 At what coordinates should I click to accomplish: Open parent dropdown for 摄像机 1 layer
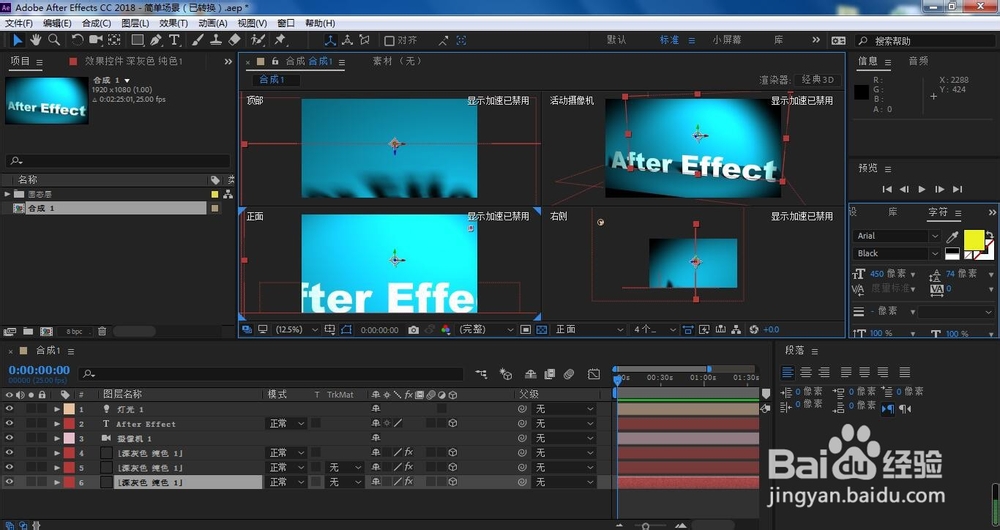[564, 438]
